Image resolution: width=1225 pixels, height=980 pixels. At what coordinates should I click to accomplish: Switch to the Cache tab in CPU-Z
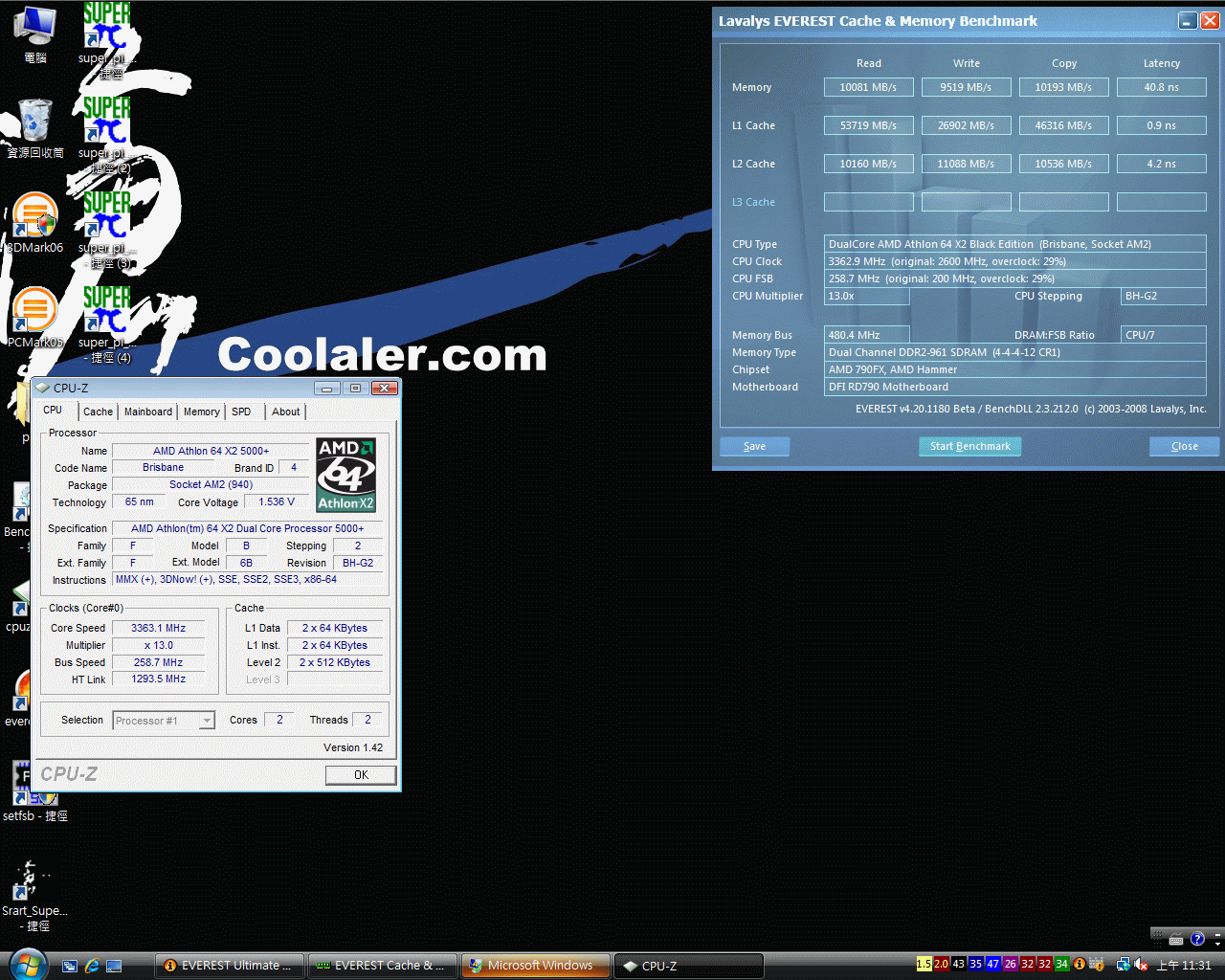(x=98, y=412)
